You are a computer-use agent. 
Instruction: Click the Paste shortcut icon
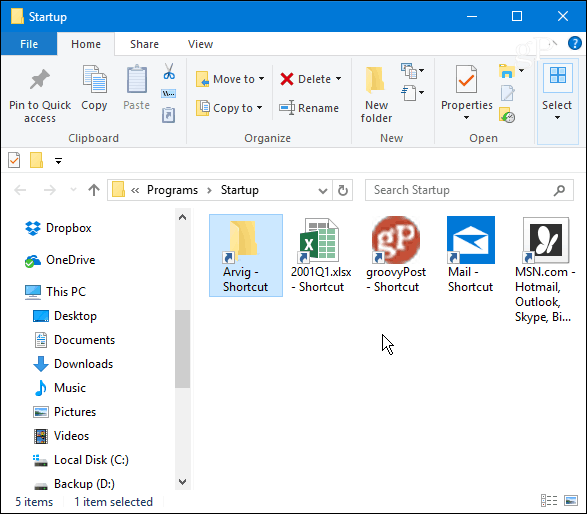168,115
